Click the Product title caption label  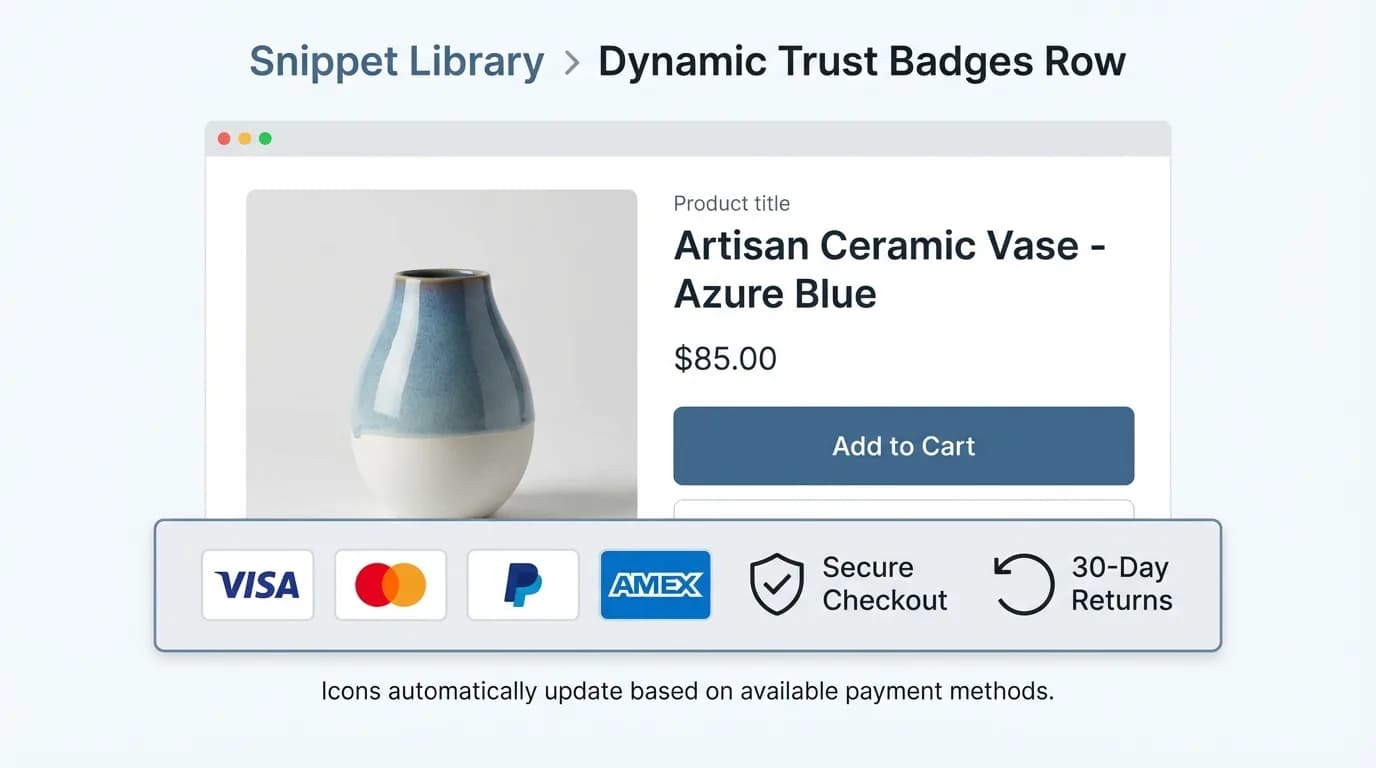(x=732, y=204)
